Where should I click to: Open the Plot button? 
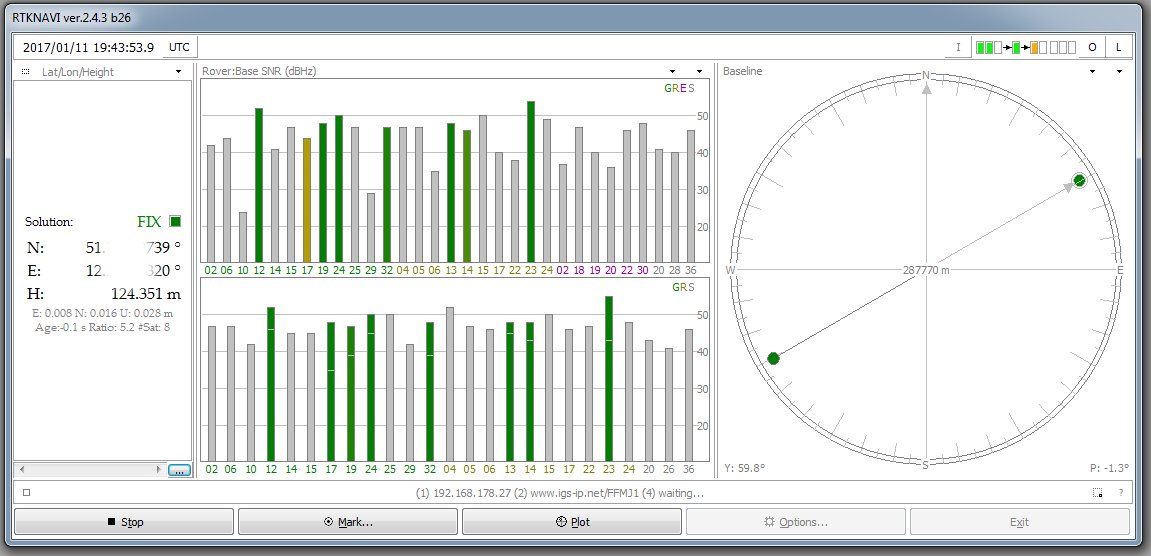tap(572, 521)
